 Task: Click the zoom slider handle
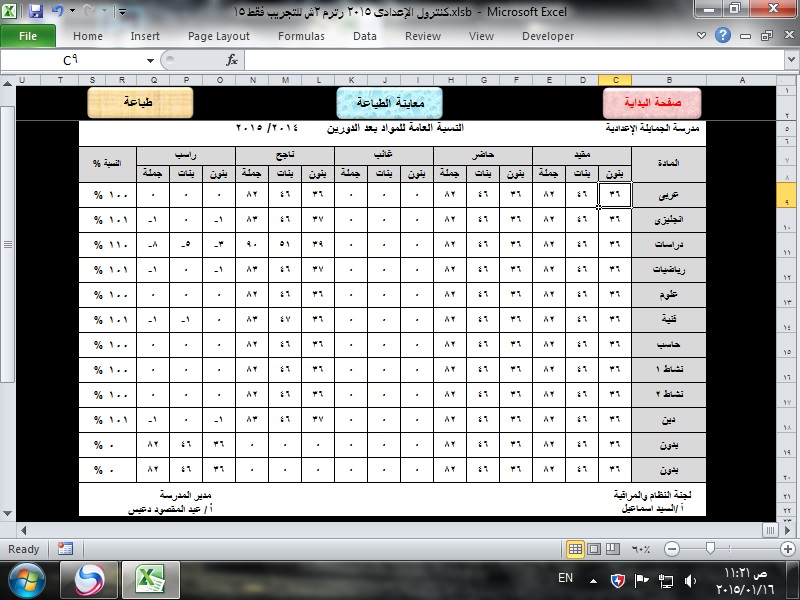tap(710, 549)
